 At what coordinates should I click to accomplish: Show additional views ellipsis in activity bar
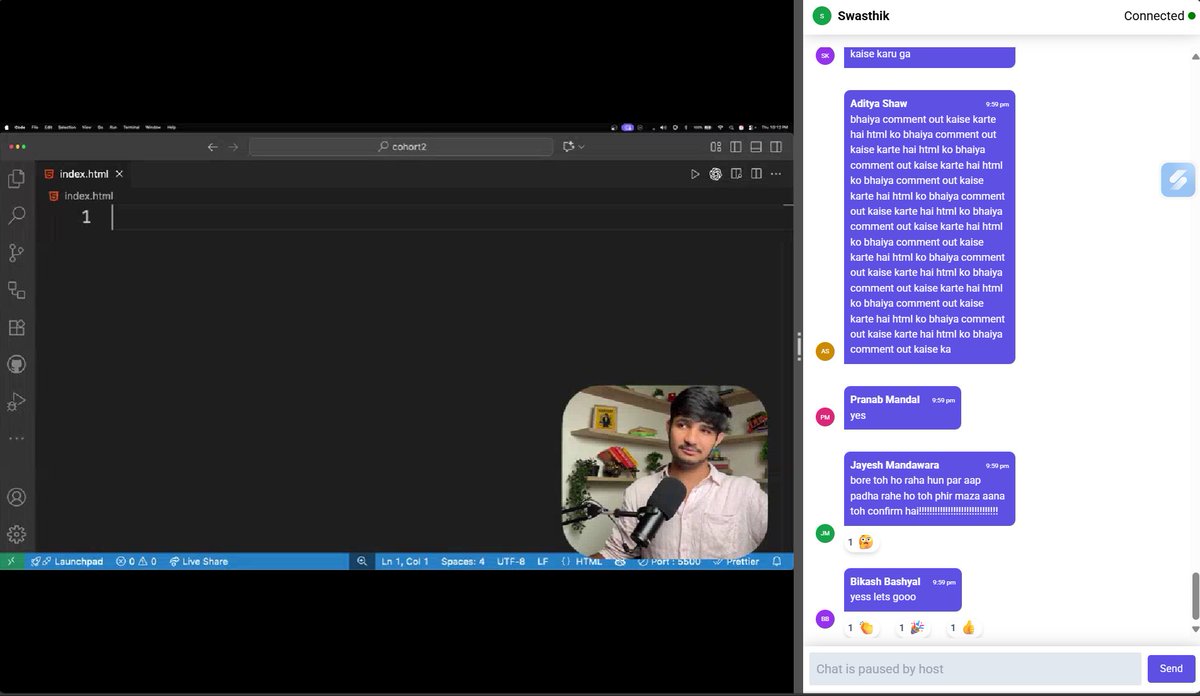click(16, 438)
